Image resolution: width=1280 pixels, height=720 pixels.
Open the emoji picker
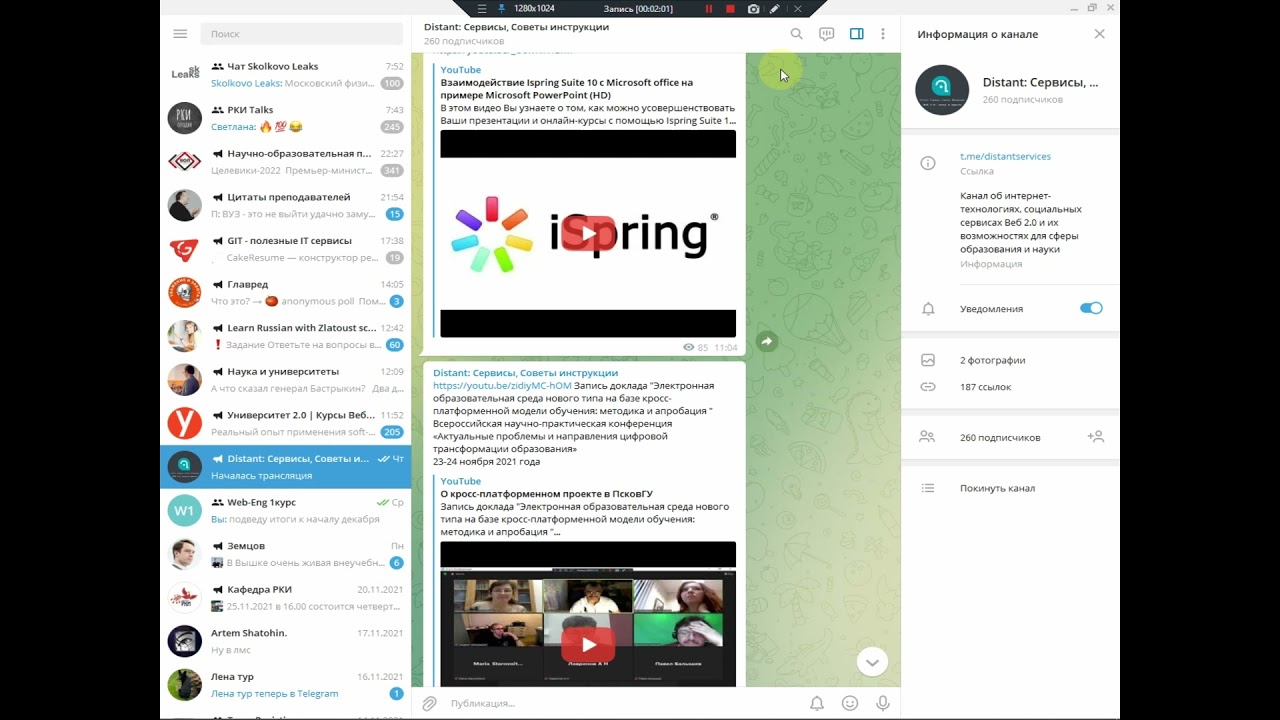[x=849, y=703]
